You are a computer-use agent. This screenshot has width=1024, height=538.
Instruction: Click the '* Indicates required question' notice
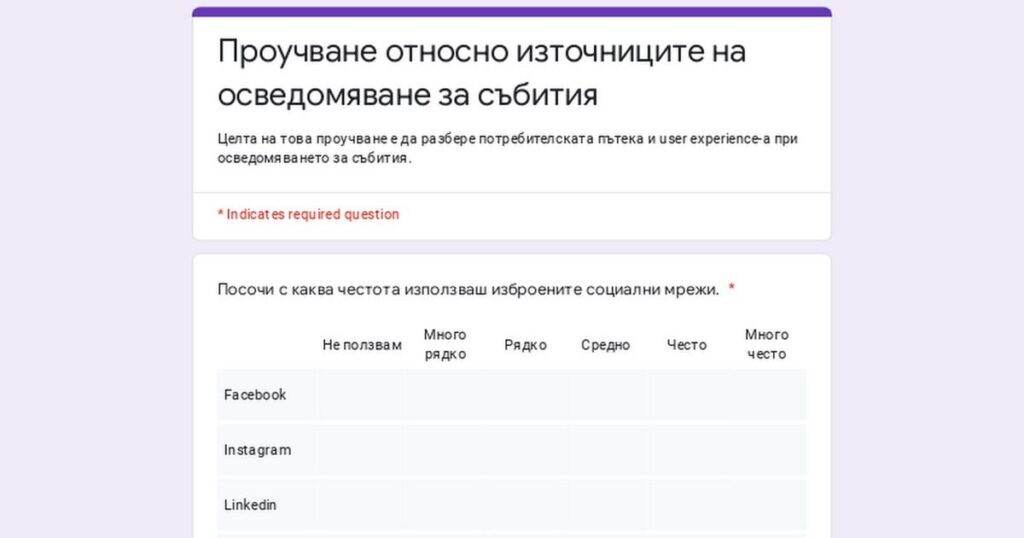[x=308, y=214]
